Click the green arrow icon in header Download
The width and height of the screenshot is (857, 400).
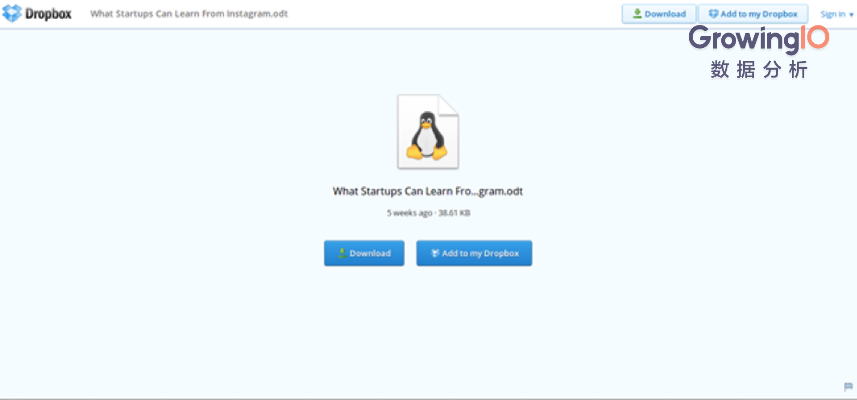(637, 14)
